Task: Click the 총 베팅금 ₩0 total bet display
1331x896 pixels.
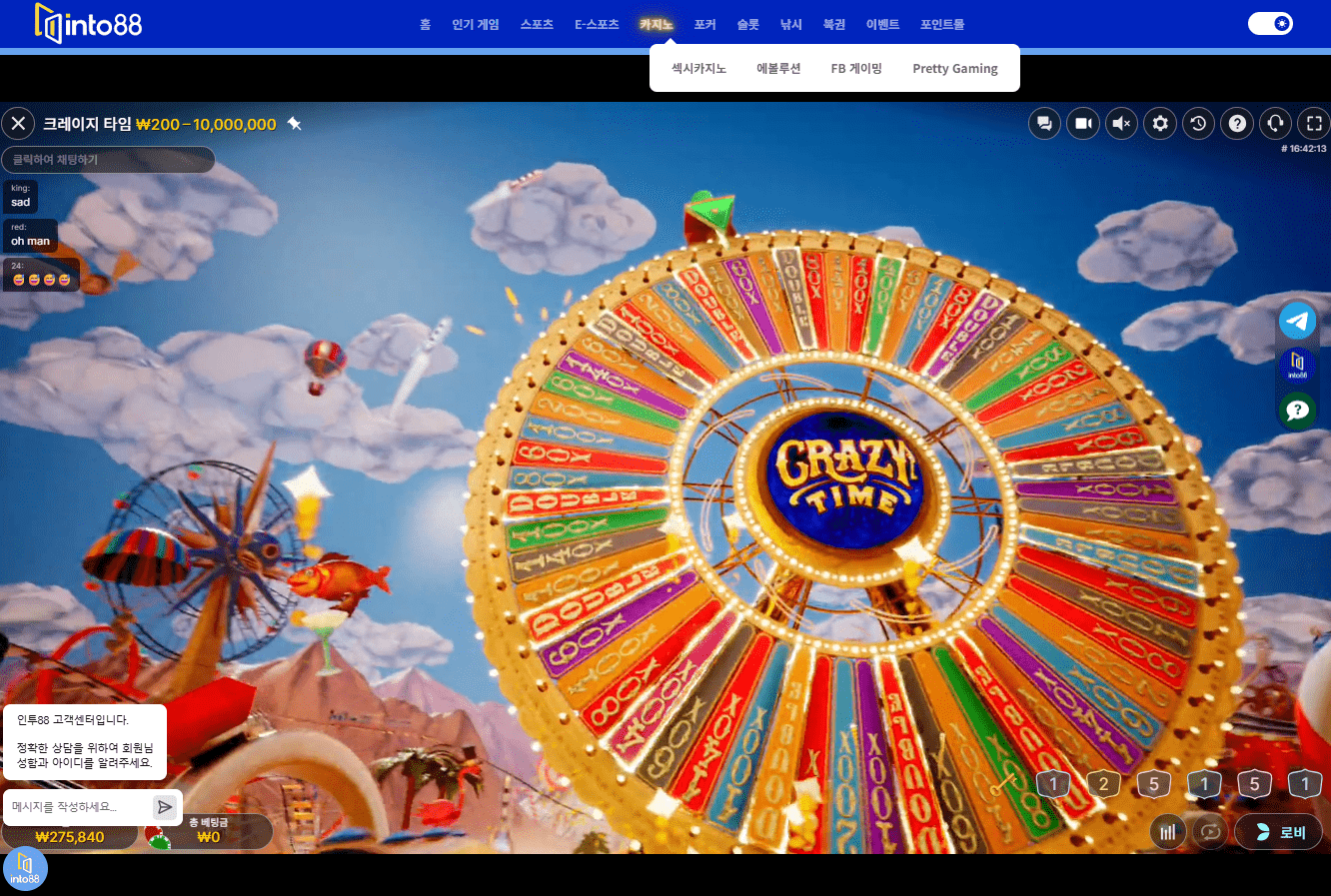Action: tap(209, 831)
